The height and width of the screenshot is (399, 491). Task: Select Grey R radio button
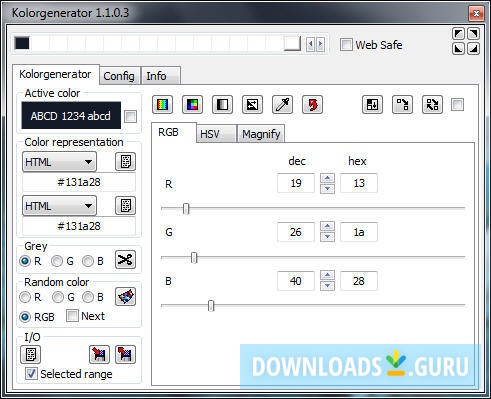[25, 261]
